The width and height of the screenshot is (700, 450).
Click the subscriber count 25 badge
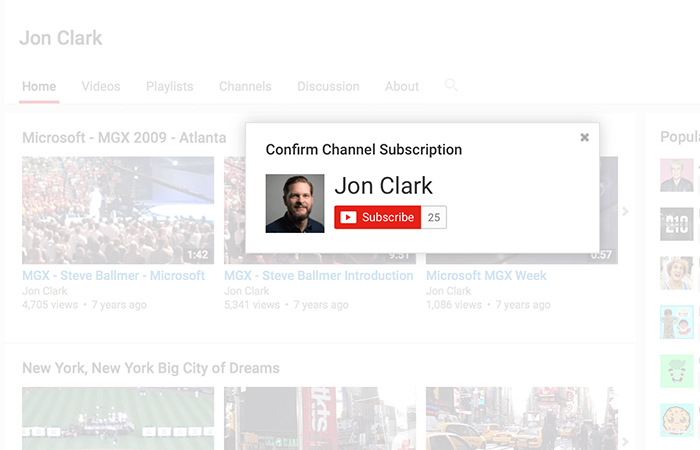pyautogui.click(x=434, y=217)
